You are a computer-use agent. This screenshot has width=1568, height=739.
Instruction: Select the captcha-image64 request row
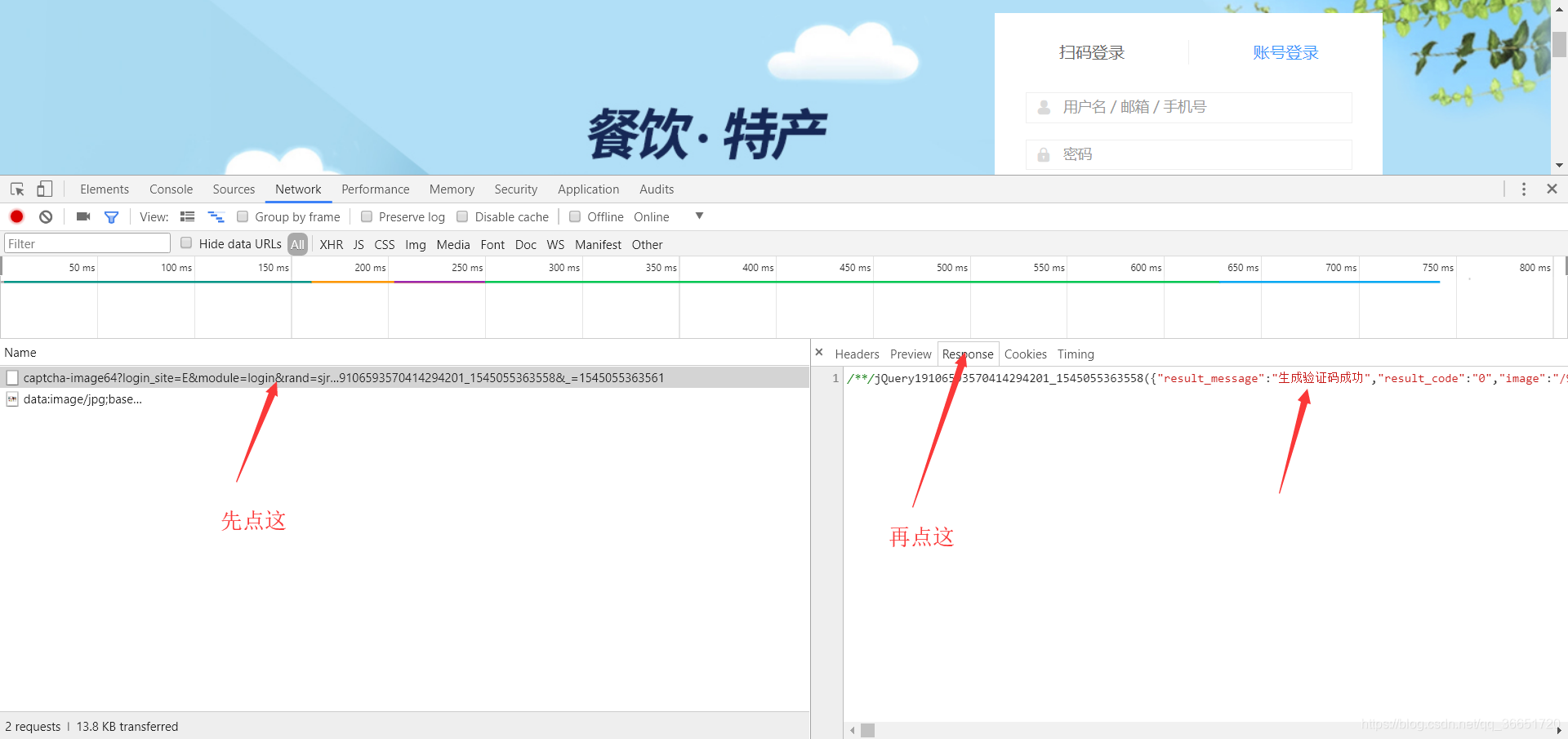[405, 377]
